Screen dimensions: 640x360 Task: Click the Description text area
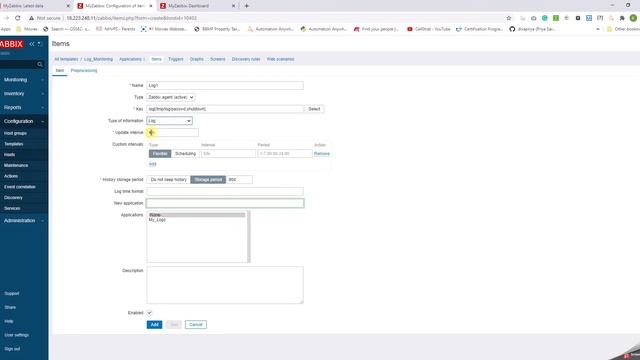click(225, 285)
